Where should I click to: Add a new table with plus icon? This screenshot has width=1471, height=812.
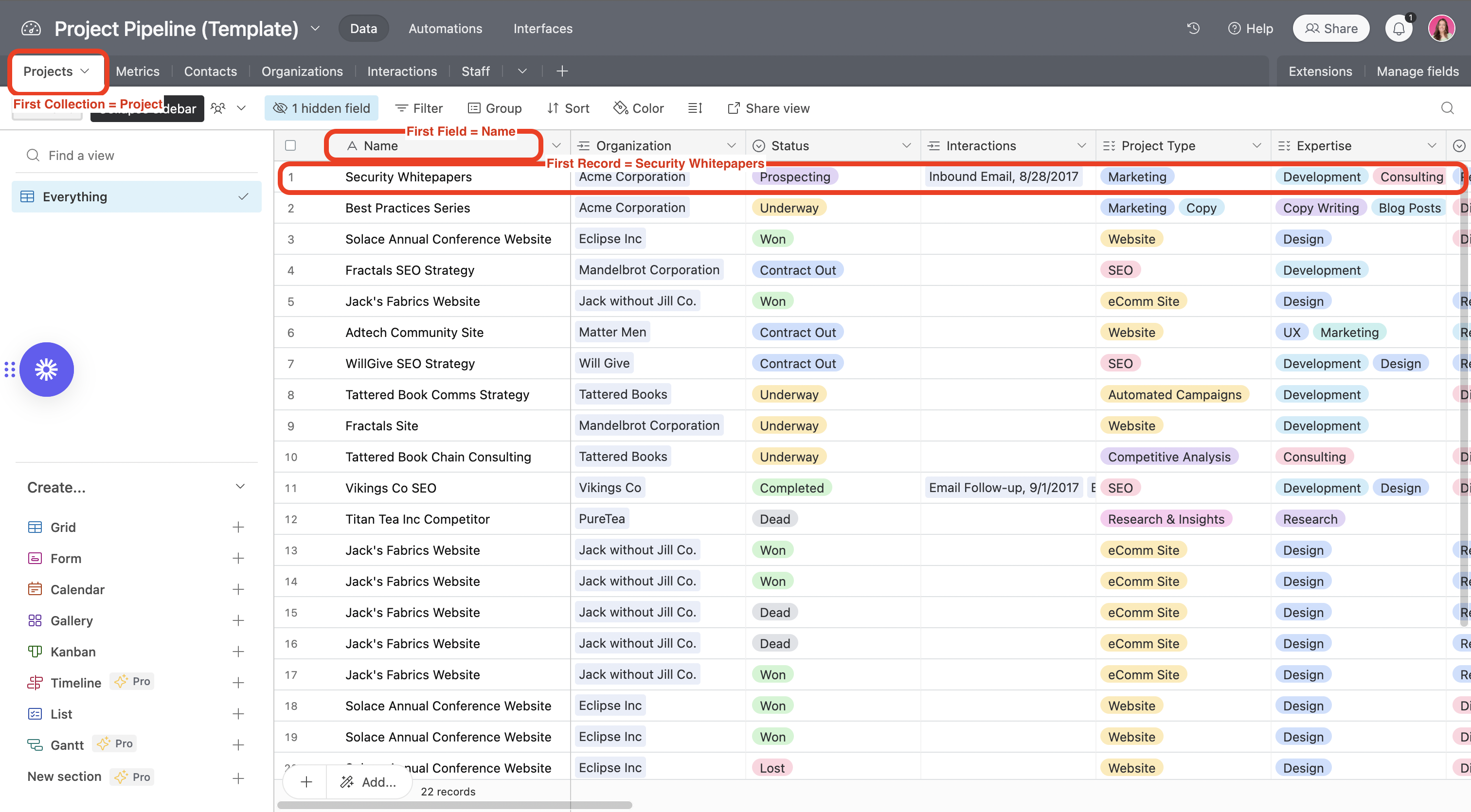click(562, 71)
